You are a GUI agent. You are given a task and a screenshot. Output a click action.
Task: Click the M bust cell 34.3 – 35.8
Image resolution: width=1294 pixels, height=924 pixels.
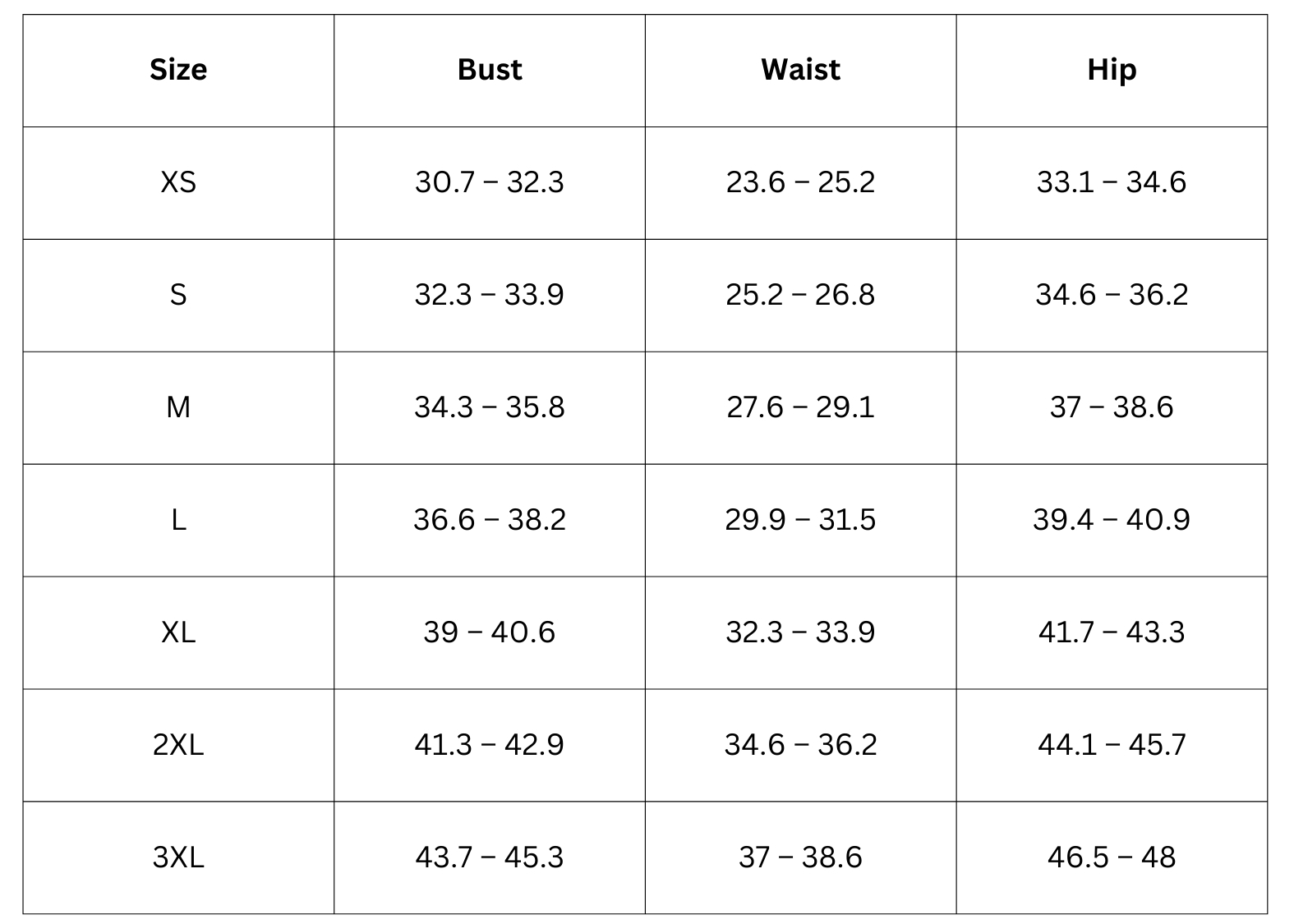(x=490, y=407)
